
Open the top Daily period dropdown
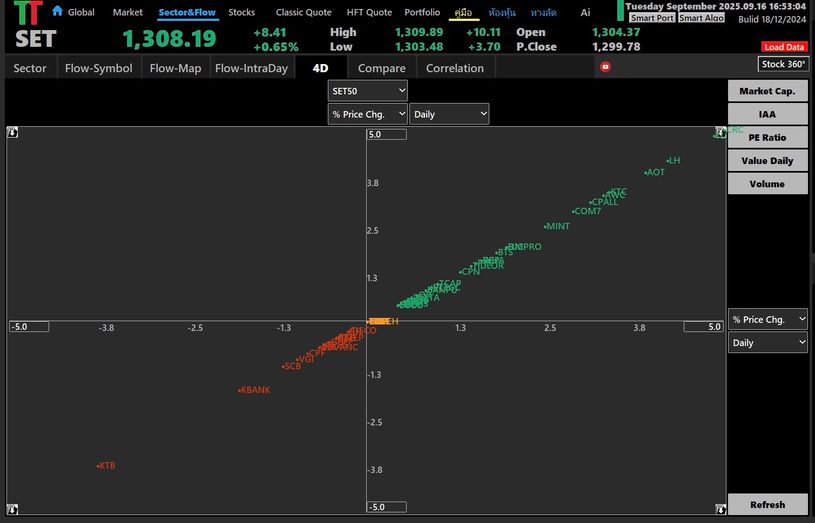450,114
